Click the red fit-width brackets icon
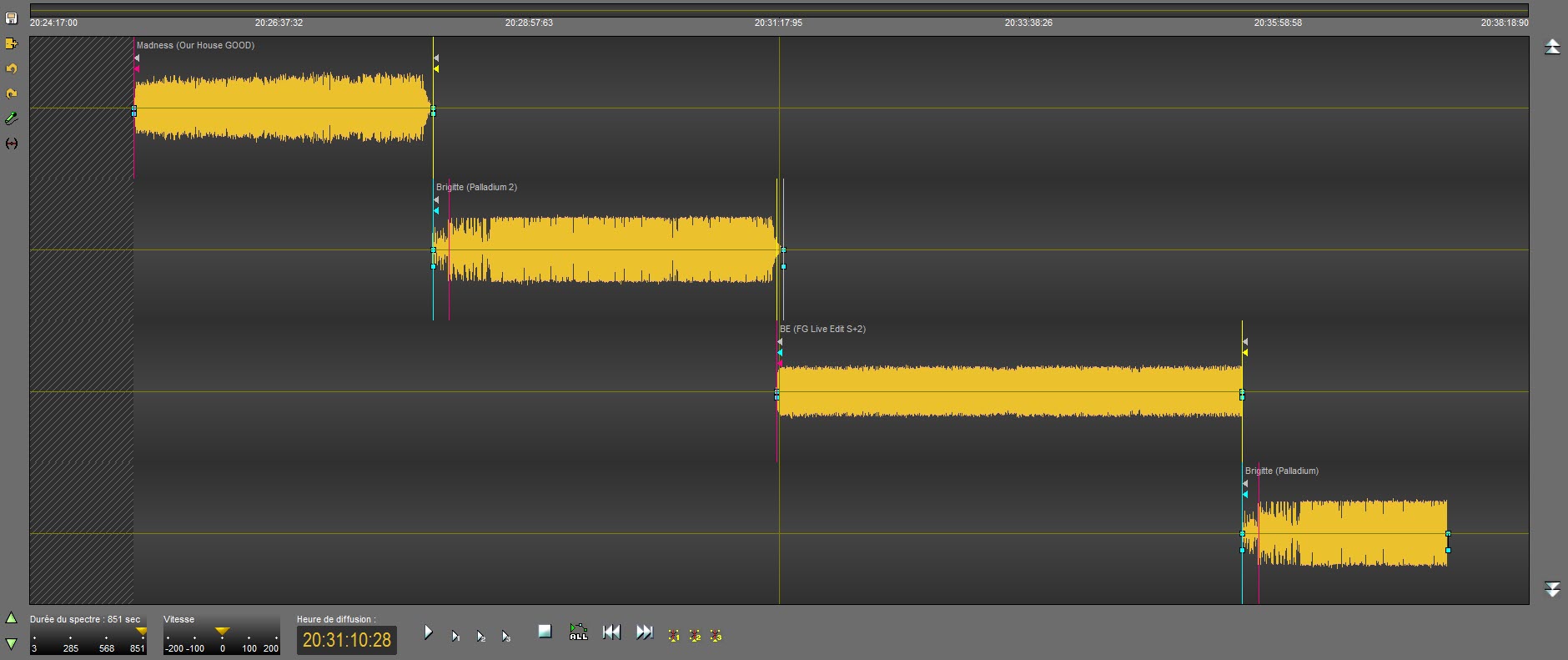The height and width of the screenshot is (660, 1568). coord(12,144)
